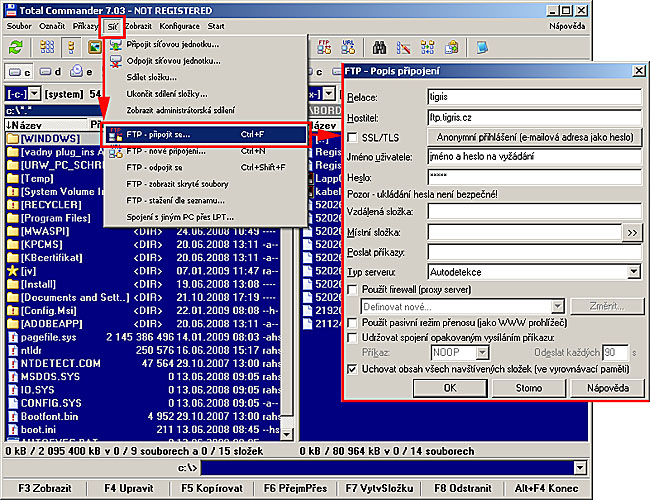Click the URL new FTP connection toolbar icon
The image size is (650, 500).
point(348,47)
